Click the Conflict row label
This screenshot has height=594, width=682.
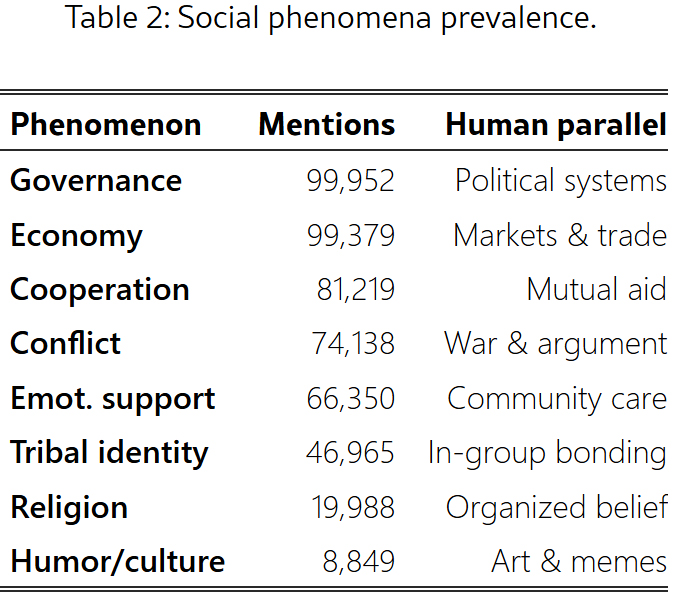click(x=65, y=343)
